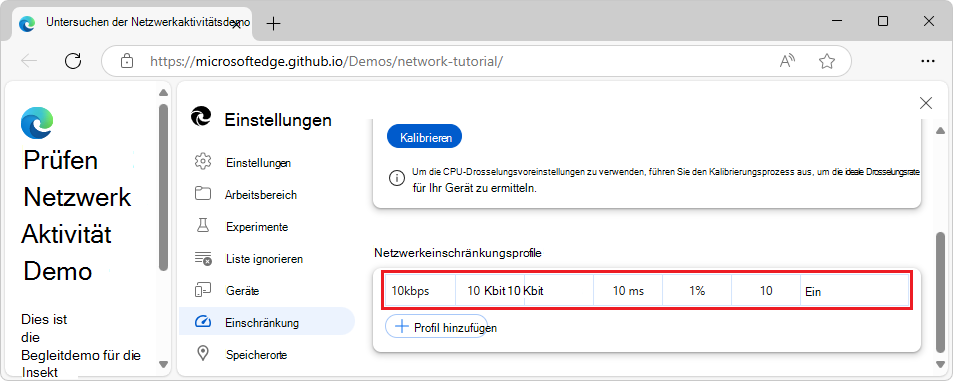View site information lock icon
Viewport: 953px width, 381px height.
click(x=126, y=61)
